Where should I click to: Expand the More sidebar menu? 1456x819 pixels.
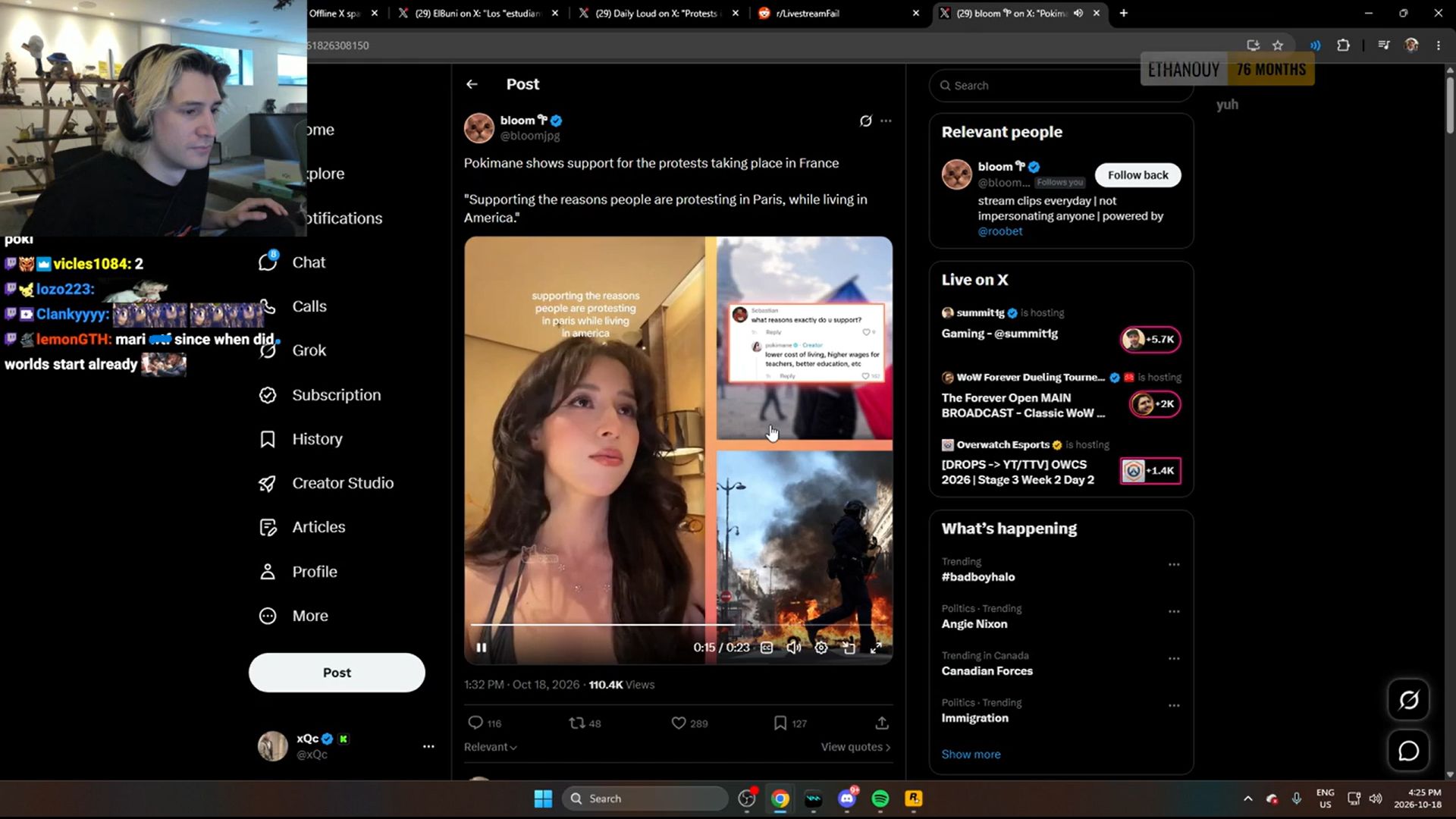pos(293,616)
